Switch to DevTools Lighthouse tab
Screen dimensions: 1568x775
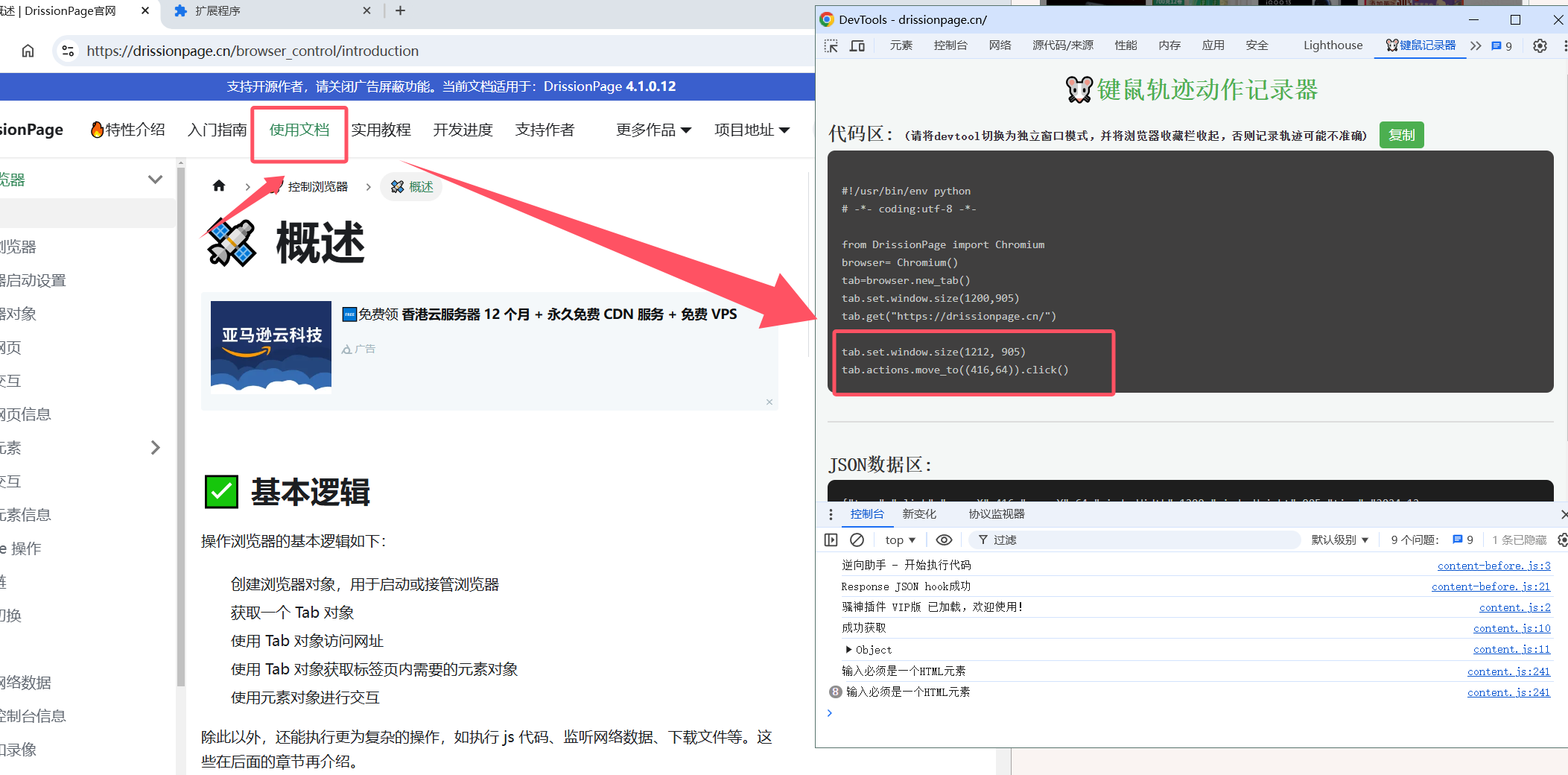coord(1333,45)
